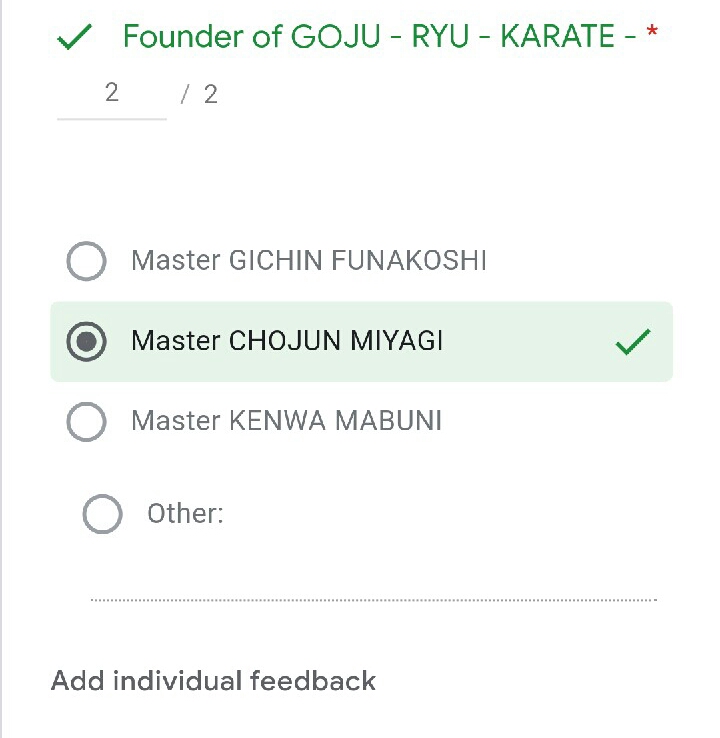Click the maximum points '/ 2' text
The height and width of the screenshot is (738, 720).
coord(200,95)
